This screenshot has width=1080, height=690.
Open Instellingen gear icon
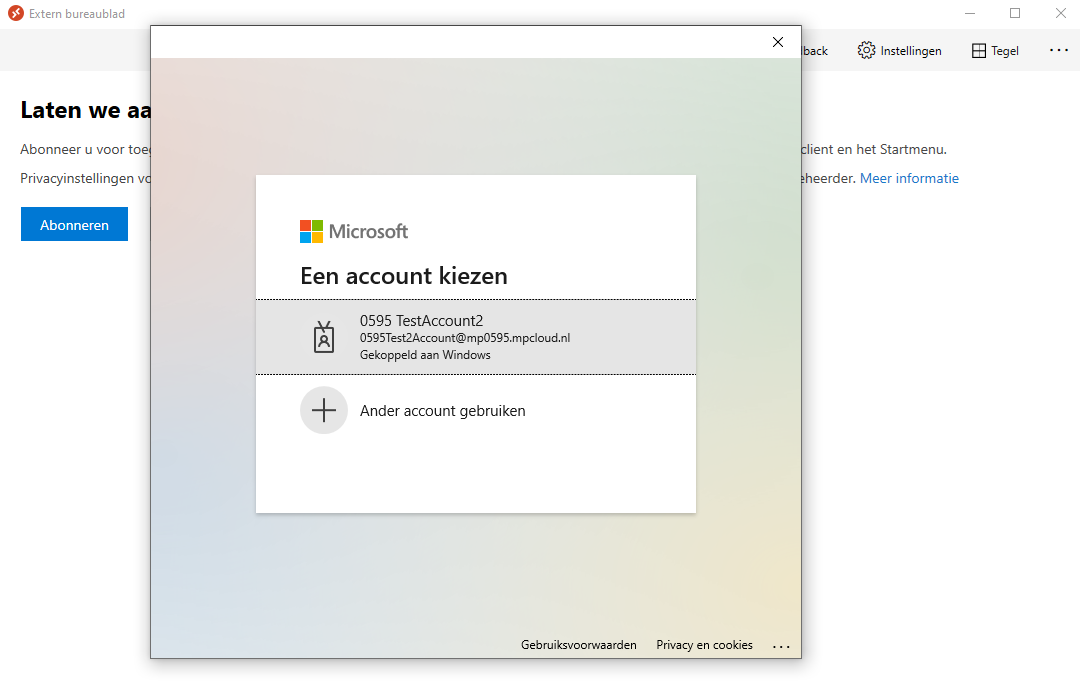[866, 50]
